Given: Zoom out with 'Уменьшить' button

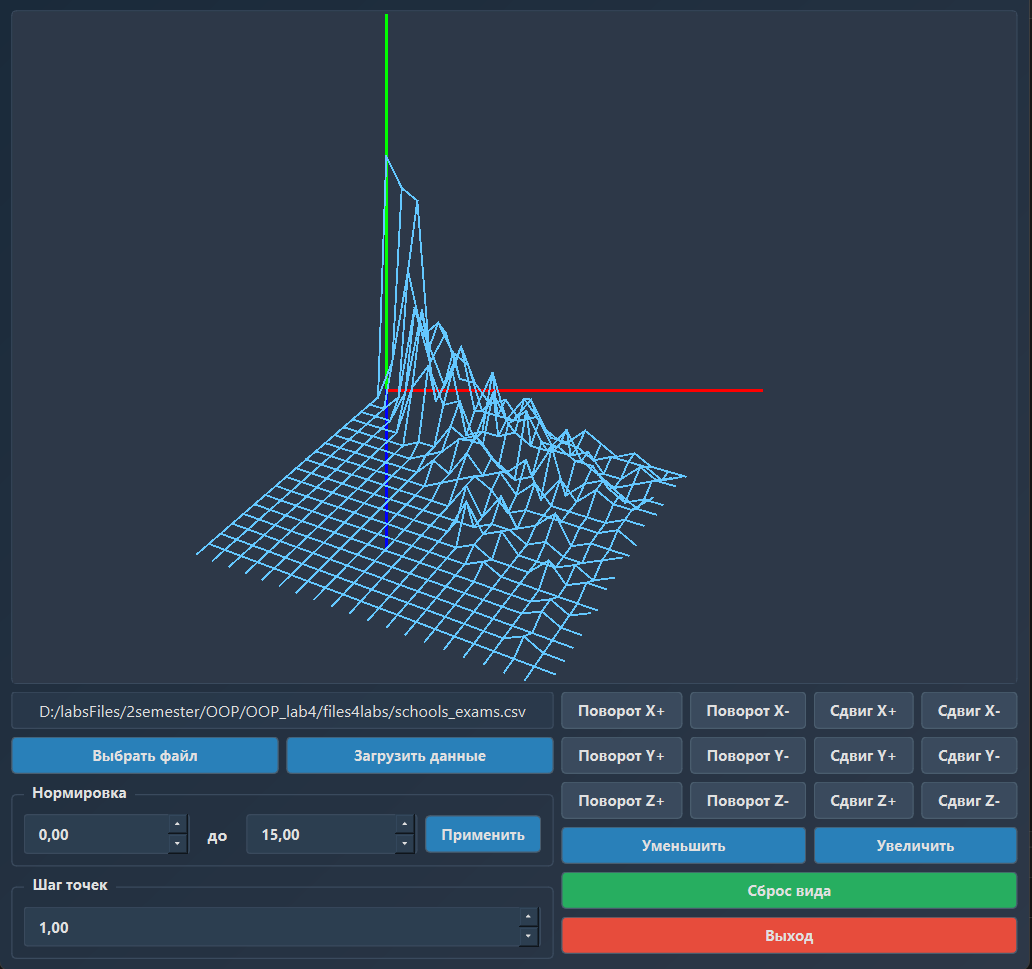Looking at the screenshot, I should pos(683,845).
